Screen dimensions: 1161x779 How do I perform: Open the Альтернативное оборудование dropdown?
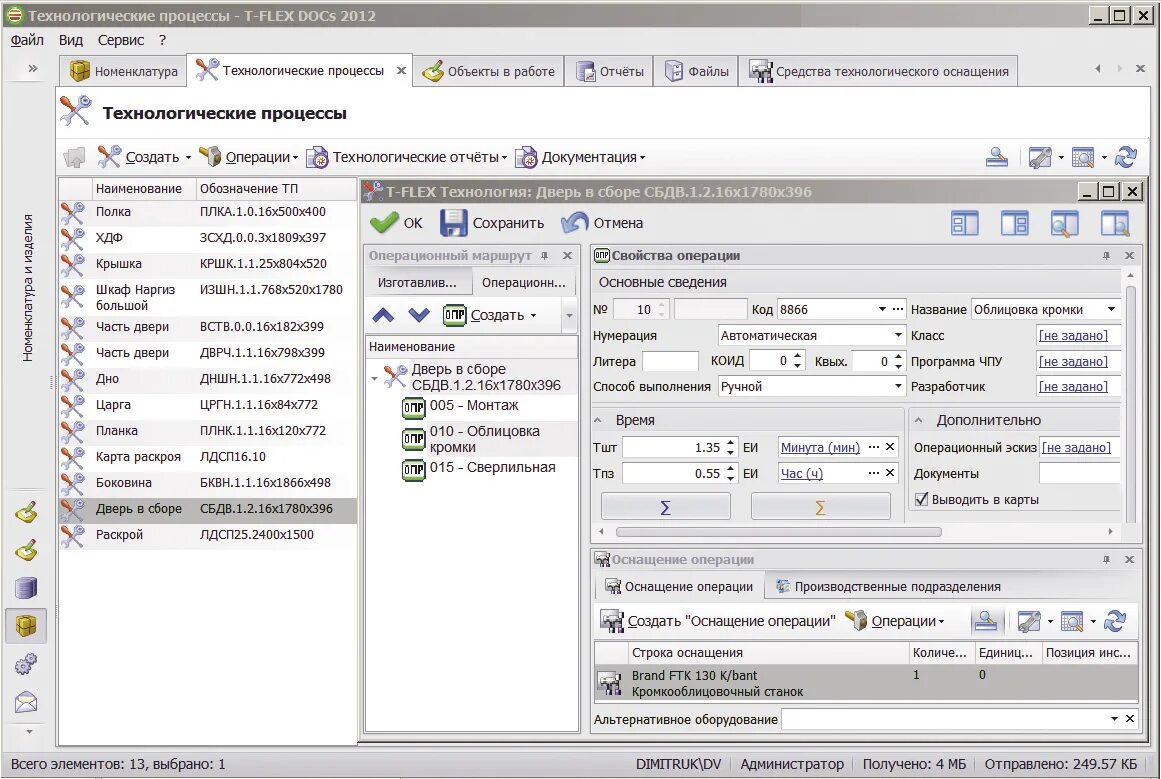click(x=1114, y=718)
